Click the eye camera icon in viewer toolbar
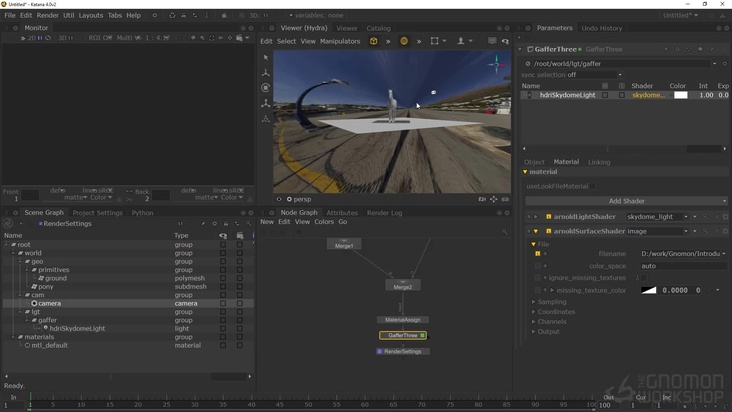This screenshot has width=732, height=412. [x=505, y=41]
